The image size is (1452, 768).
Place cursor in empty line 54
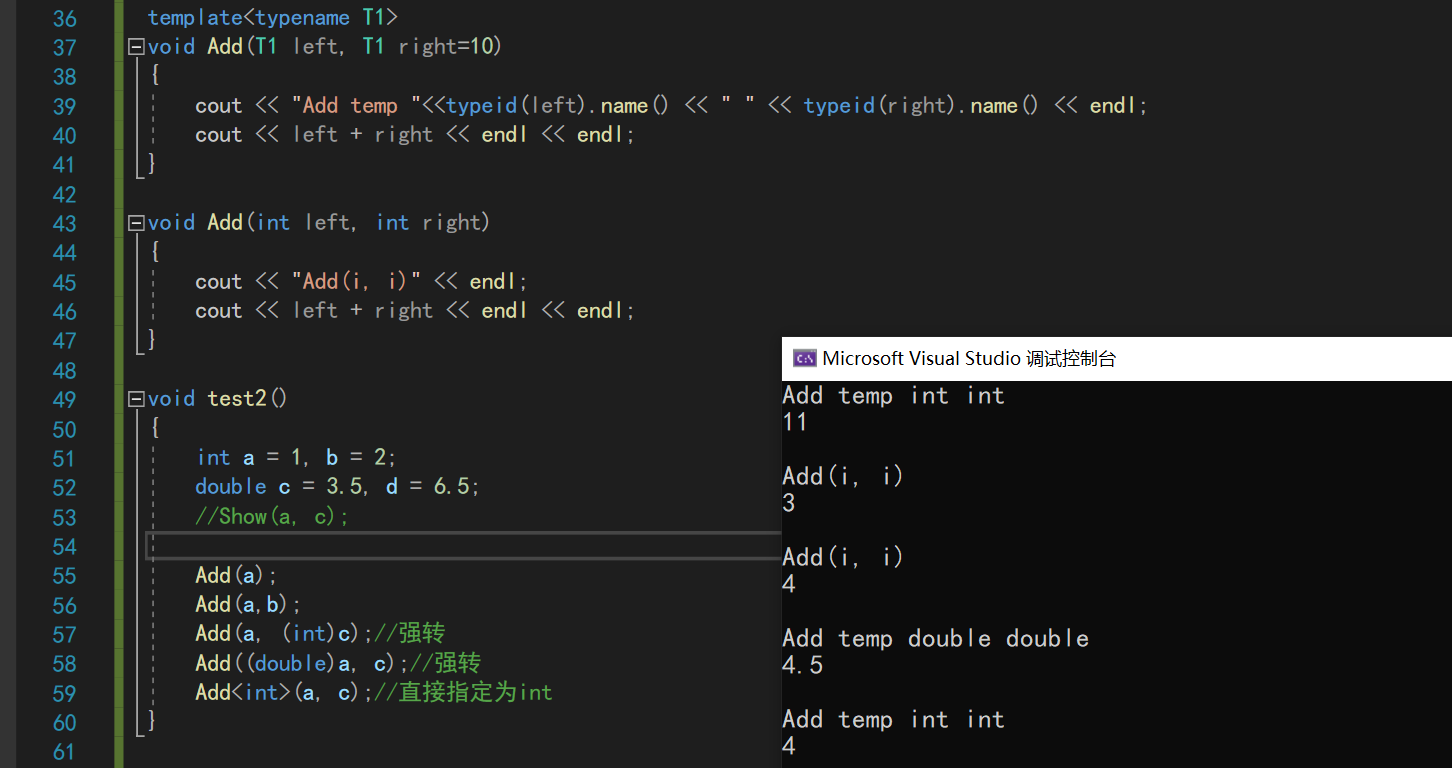[x=465, y=546]
